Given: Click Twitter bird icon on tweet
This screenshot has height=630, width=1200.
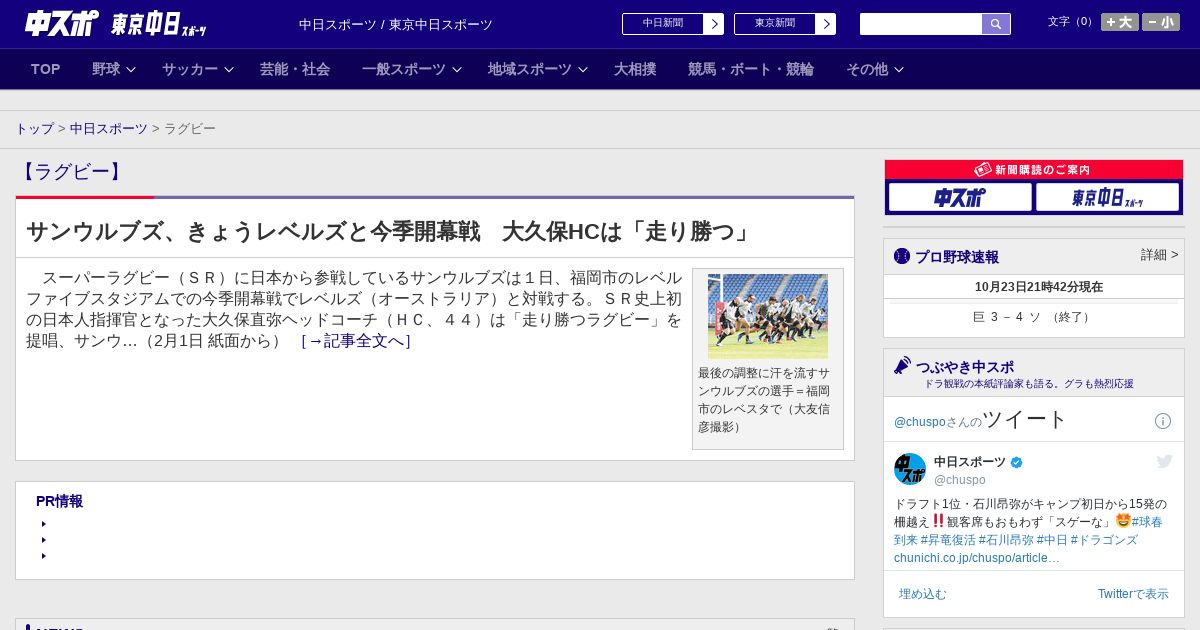Looking at the screenshot, I should click(1164, 461).
